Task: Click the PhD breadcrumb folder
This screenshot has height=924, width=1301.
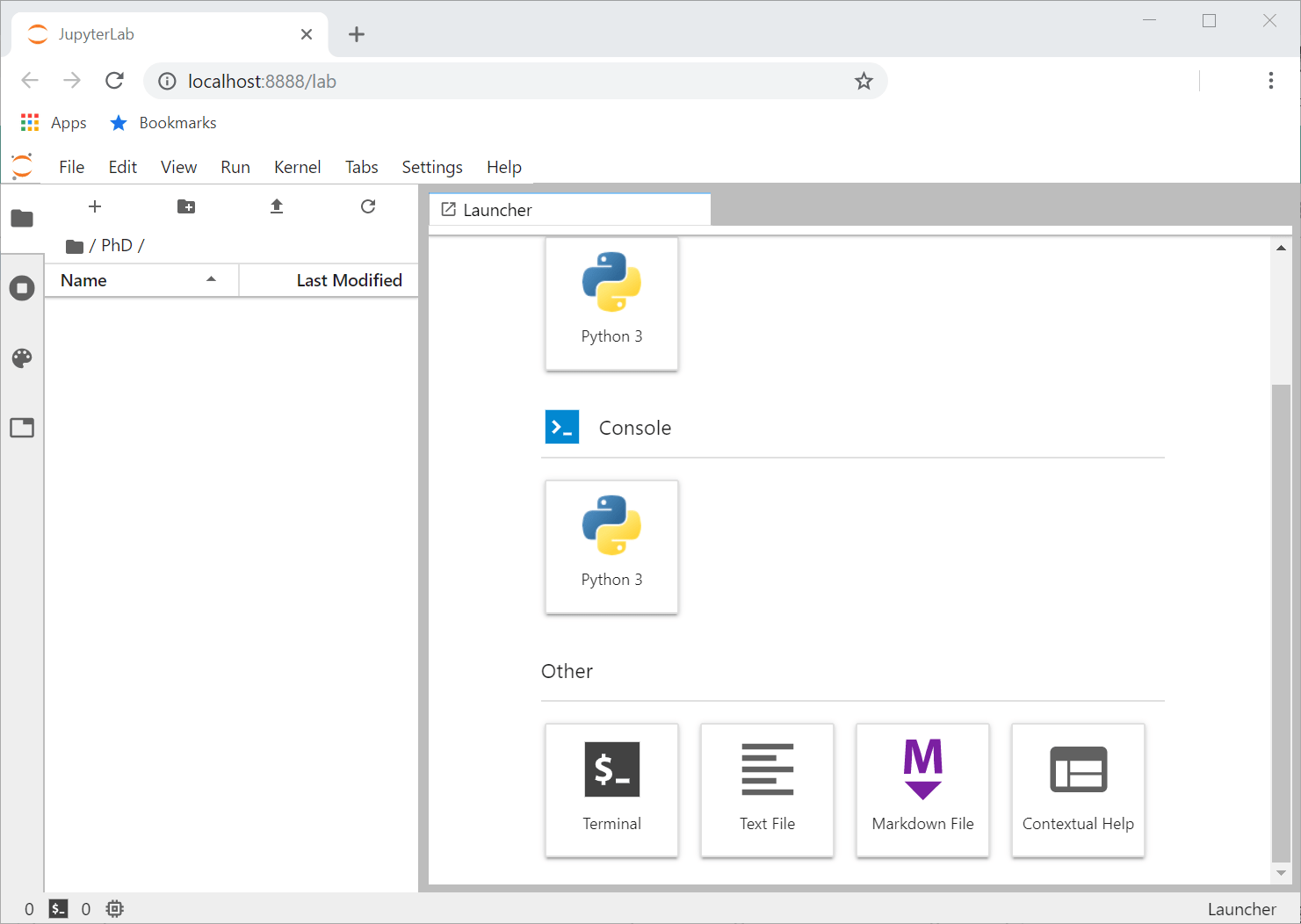Action: pyautogui.click(x=117, y=246)
